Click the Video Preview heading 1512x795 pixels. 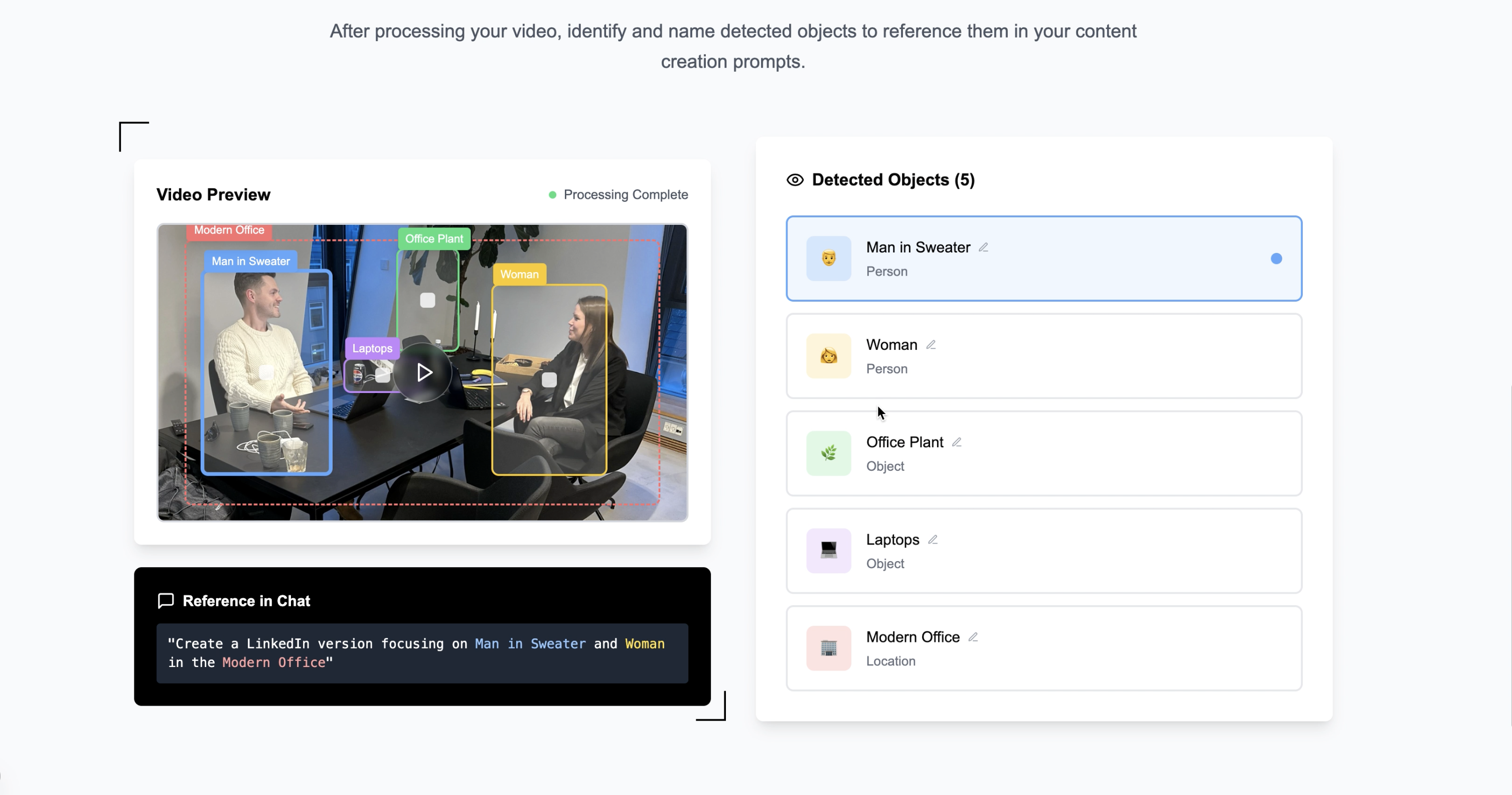tap(213, 194)
